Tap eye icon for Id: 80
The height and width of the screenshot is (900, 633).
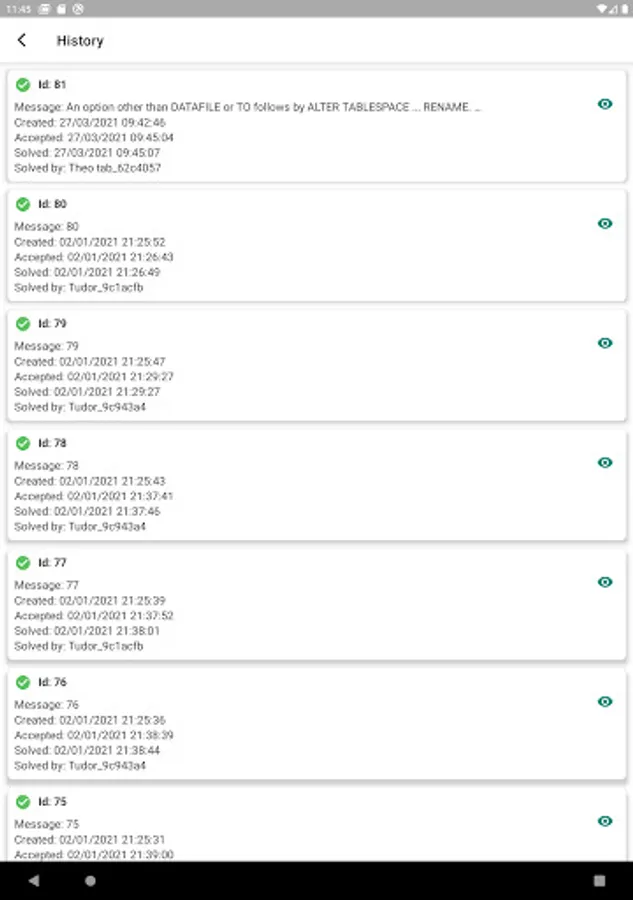coord(604,223)
